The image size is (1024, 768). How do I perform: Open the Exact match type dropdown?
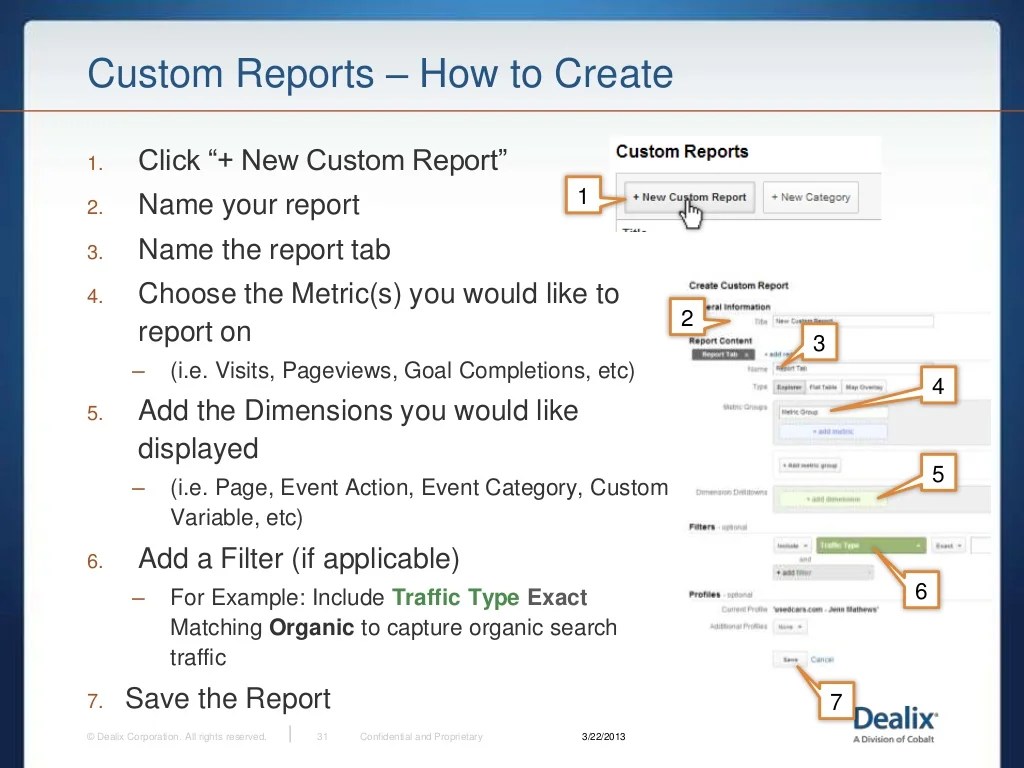click(x=948, y=545)
